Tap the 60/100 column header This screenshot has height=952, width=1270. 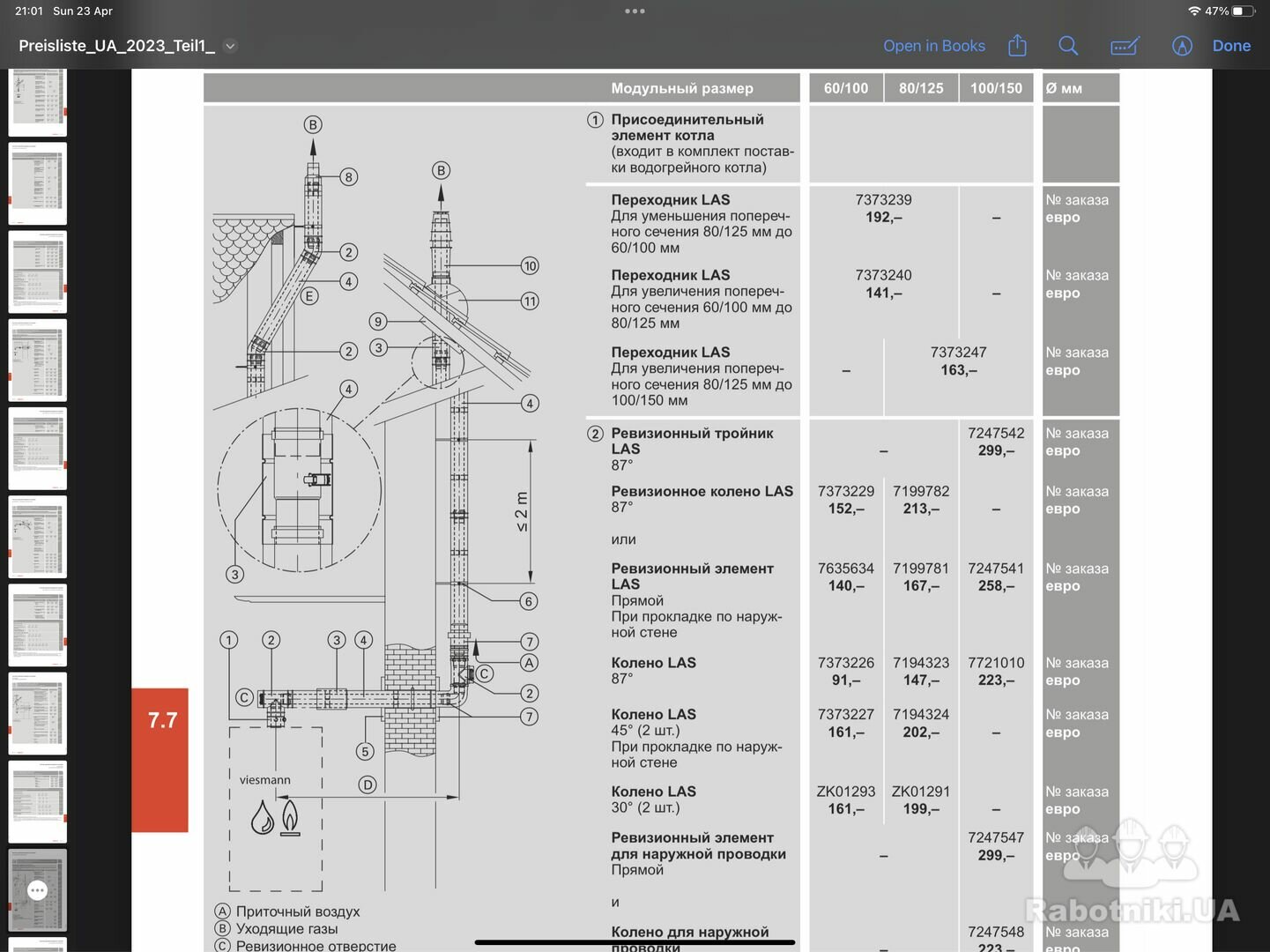pos(846,88)
